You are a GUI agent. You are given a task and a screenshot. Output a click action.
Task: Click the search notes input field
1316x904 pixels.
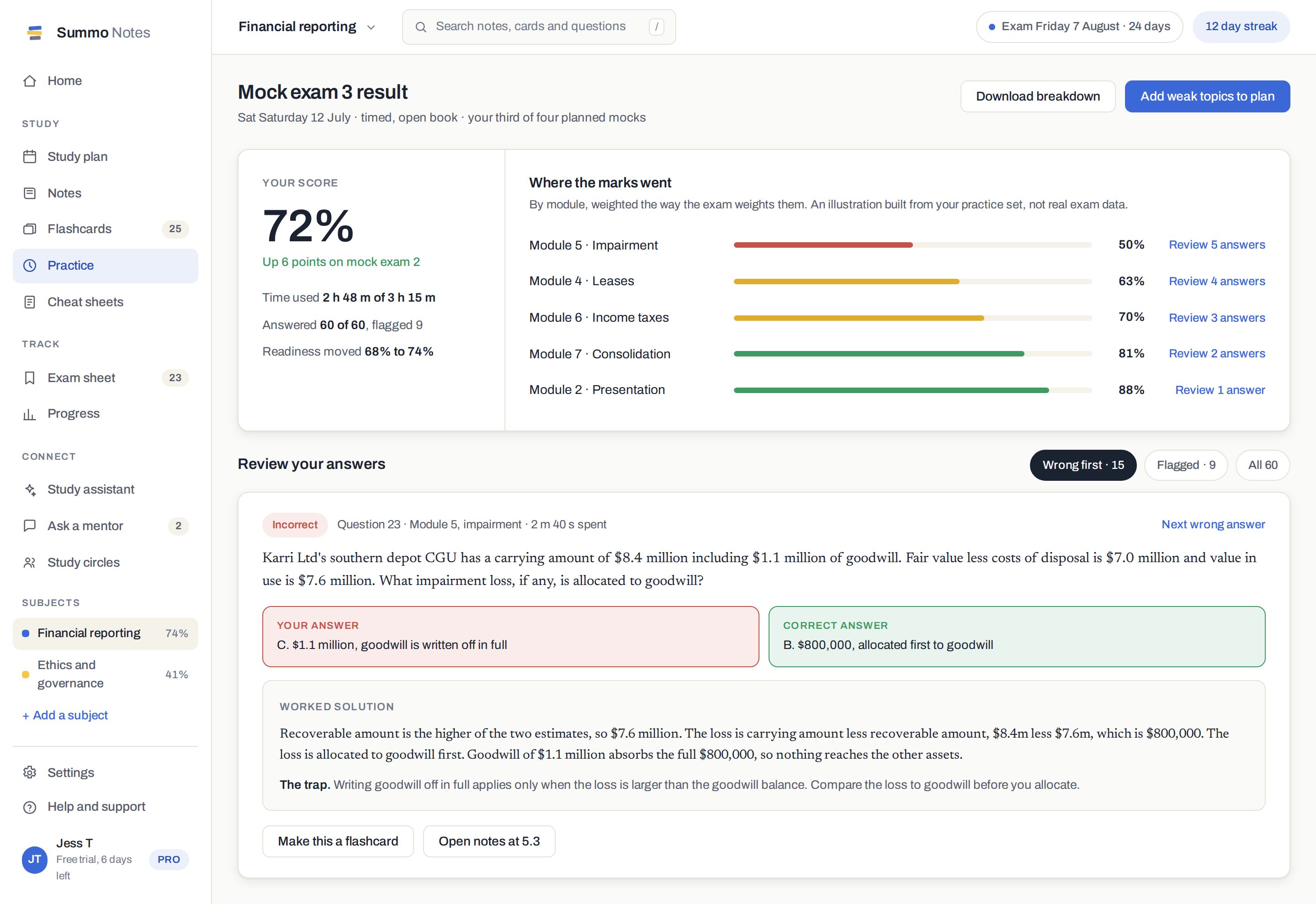point(539,27)
